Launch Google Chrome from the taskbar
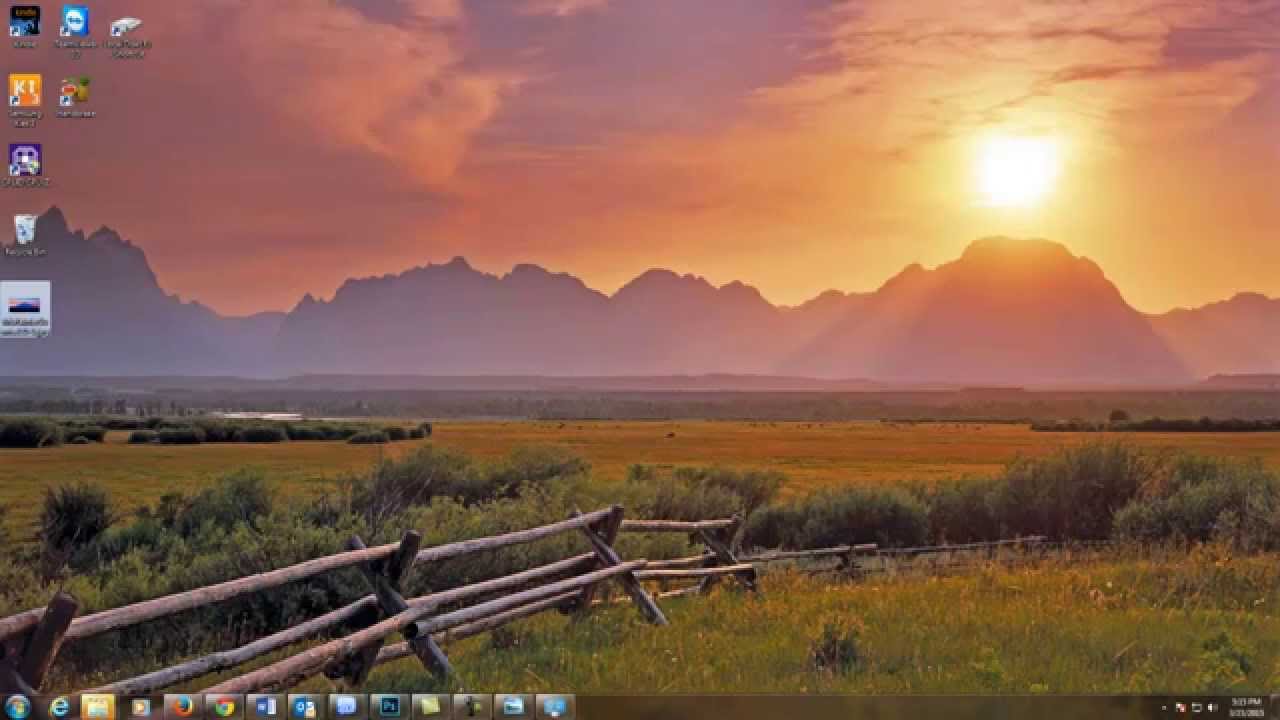This screenshot has height=720, width=1280. 222,706
